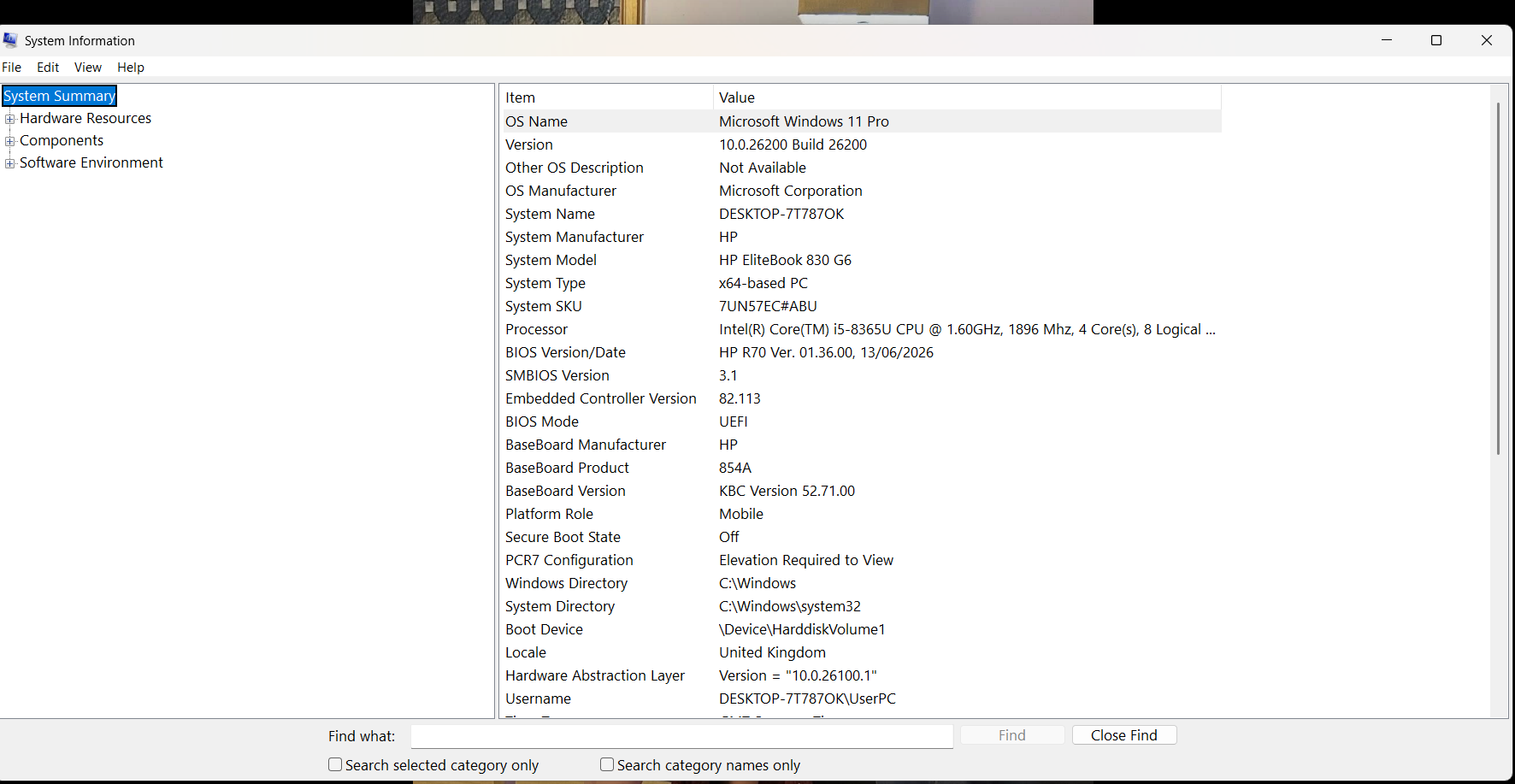Click the Close Find button
The image size is (1515, 784).
[x=1124, y=735]
